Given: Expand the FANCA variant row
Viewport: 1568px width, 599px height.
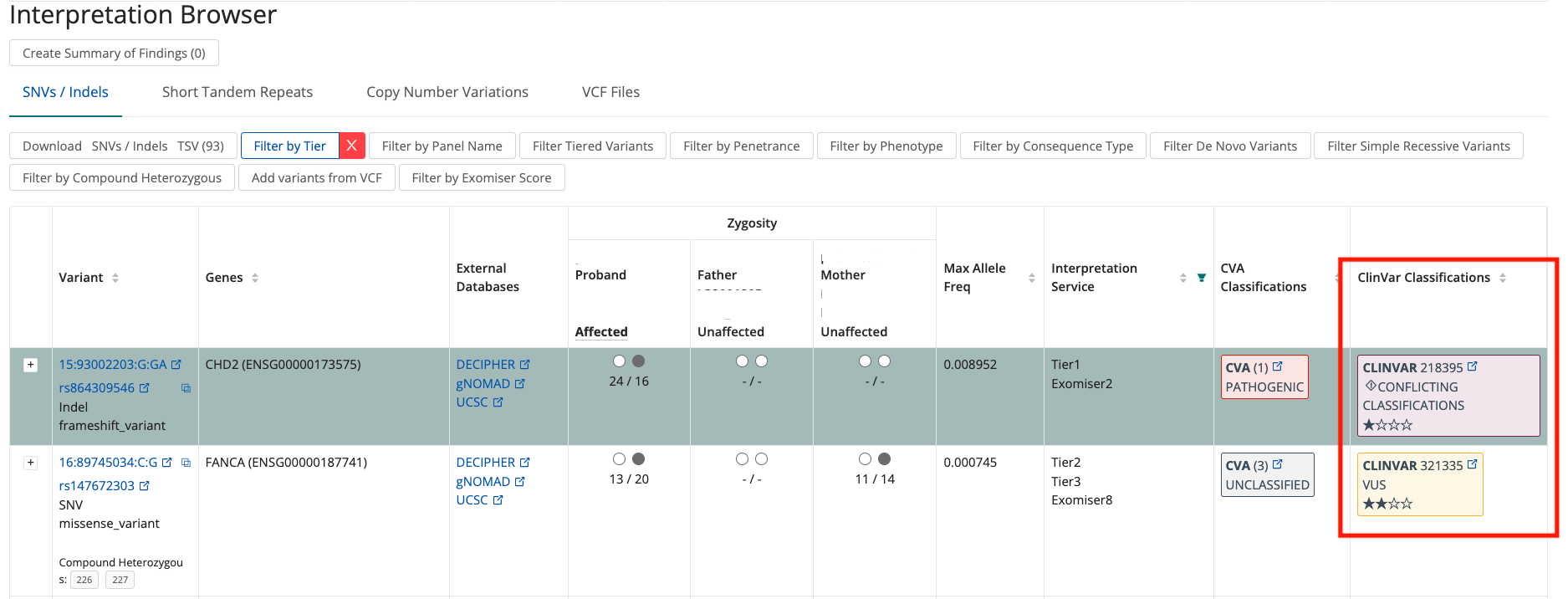Looking at the screenshot, I should [x=31, y=463].
